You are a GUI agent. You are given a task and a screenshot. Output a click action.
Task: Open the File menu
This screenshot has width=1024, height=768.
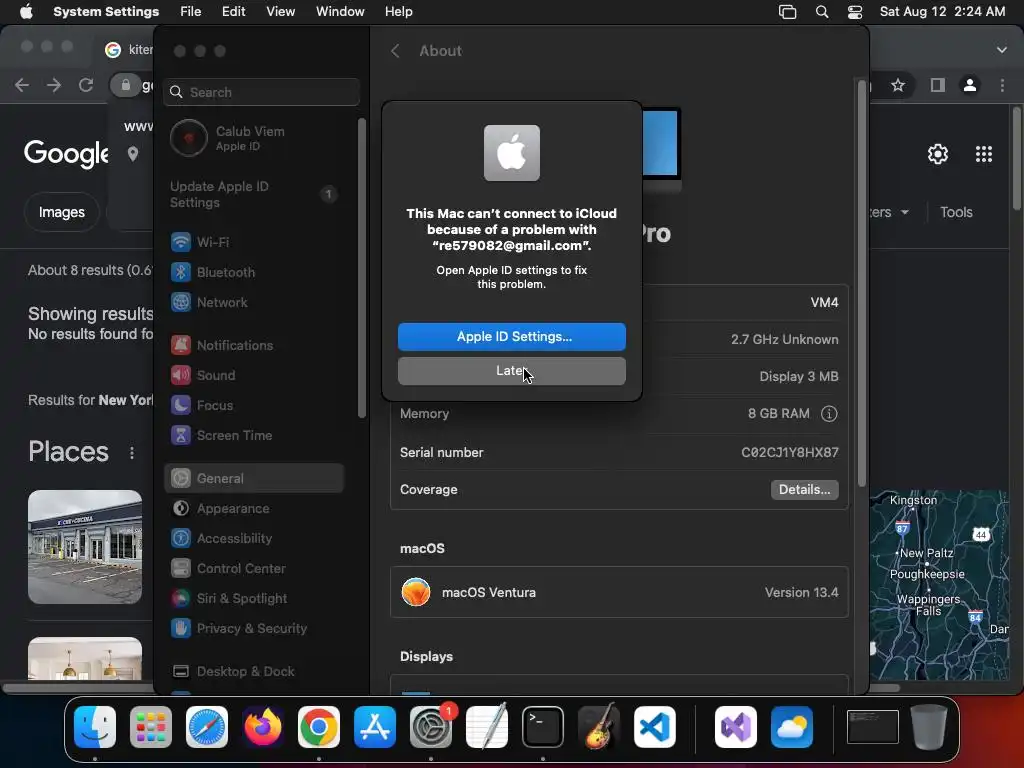[191, 12]
